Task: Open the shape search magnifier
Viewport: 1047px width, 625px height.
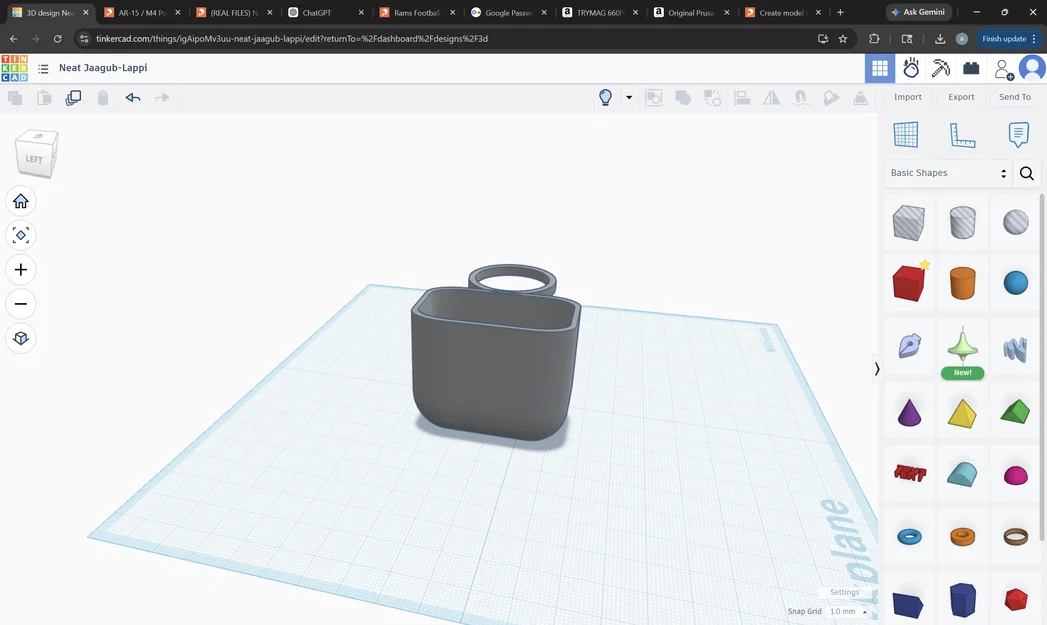Action: coord(1026,173)
